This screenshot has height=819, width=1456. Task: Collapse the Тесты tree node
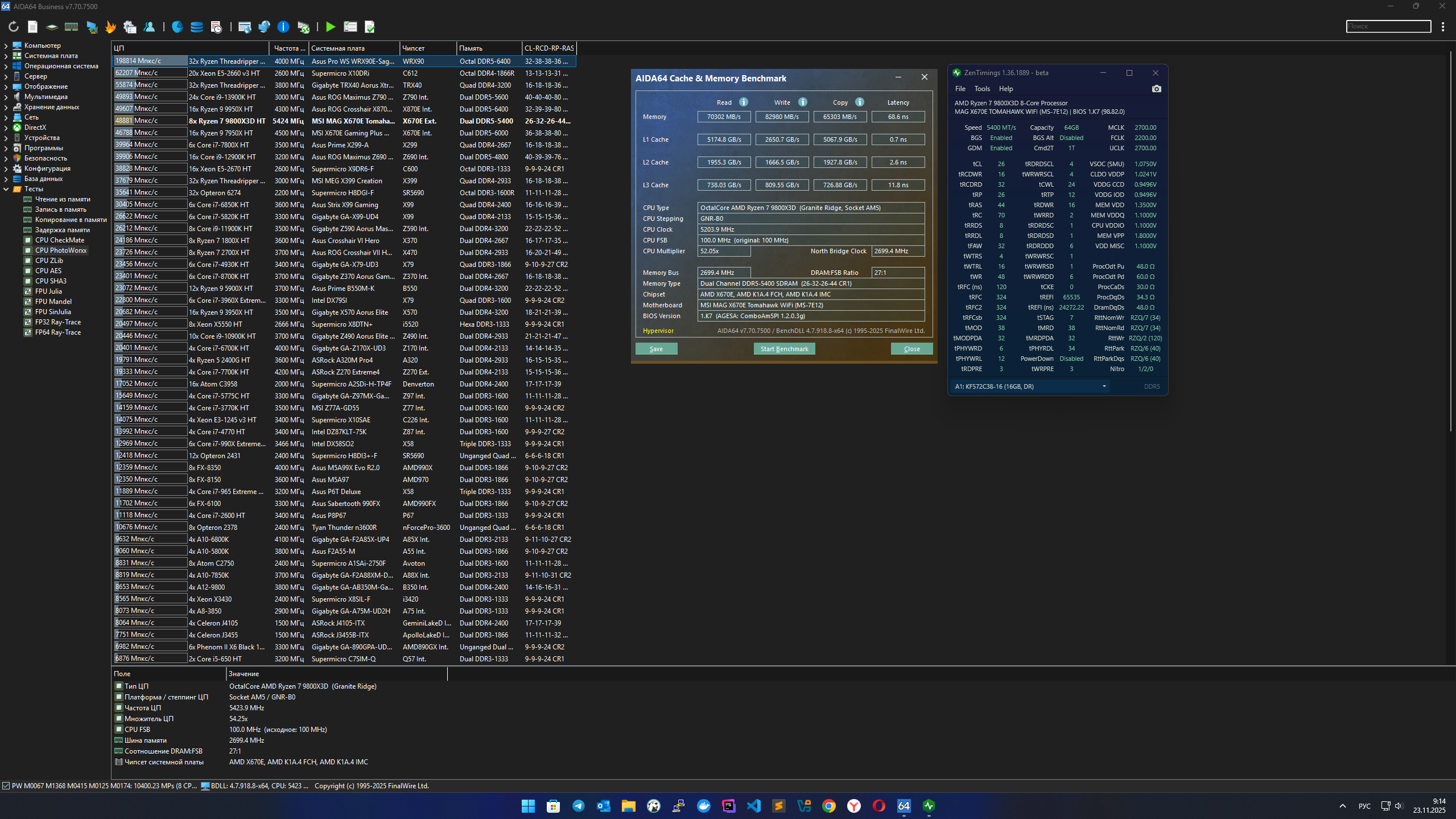pos(6,189)
